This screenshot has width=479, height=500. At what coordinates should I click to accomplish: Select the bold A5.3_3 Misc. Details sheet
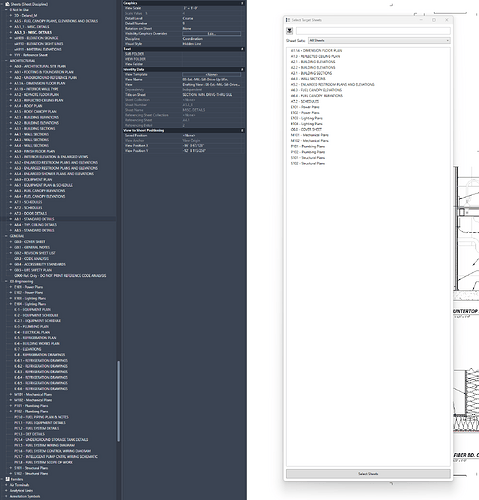point(33,32)
